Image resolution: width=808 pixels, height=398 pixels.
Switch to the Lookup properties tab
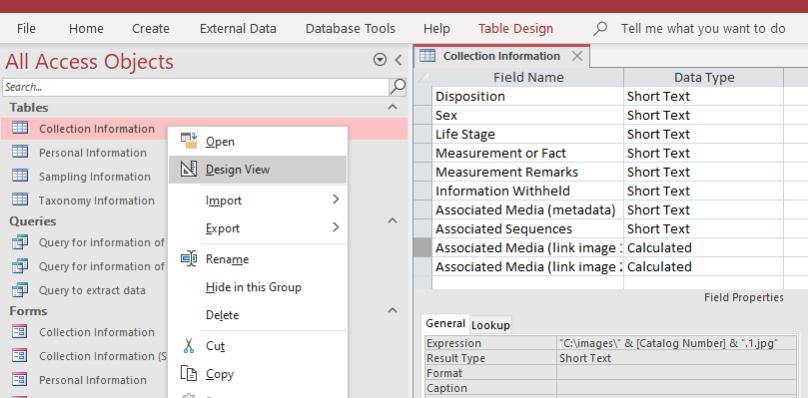coord(491,325)
